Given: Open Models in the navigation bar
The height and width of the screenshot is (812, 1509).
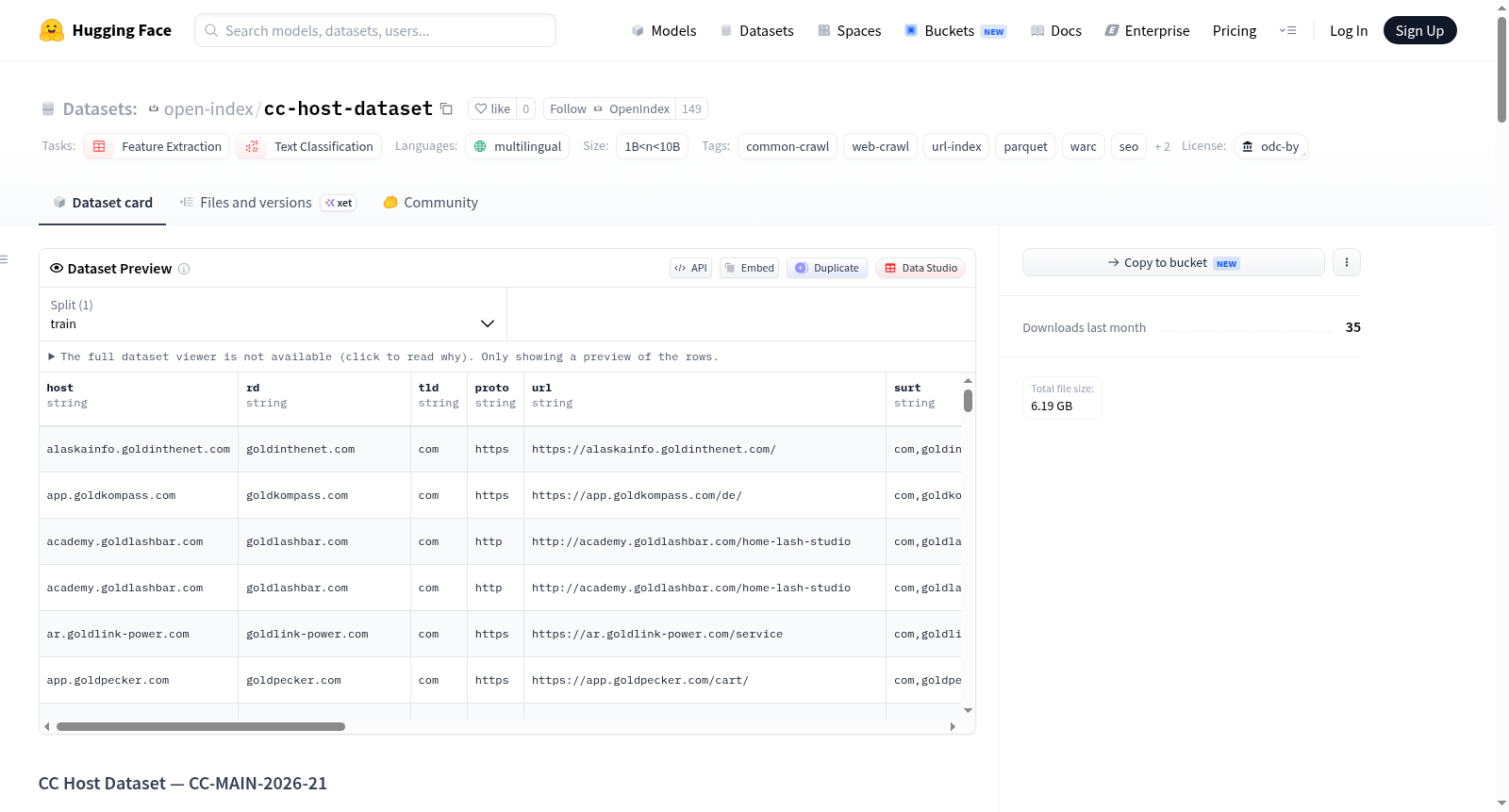Looking at the screenshot, I should click(x=664, y=30).
